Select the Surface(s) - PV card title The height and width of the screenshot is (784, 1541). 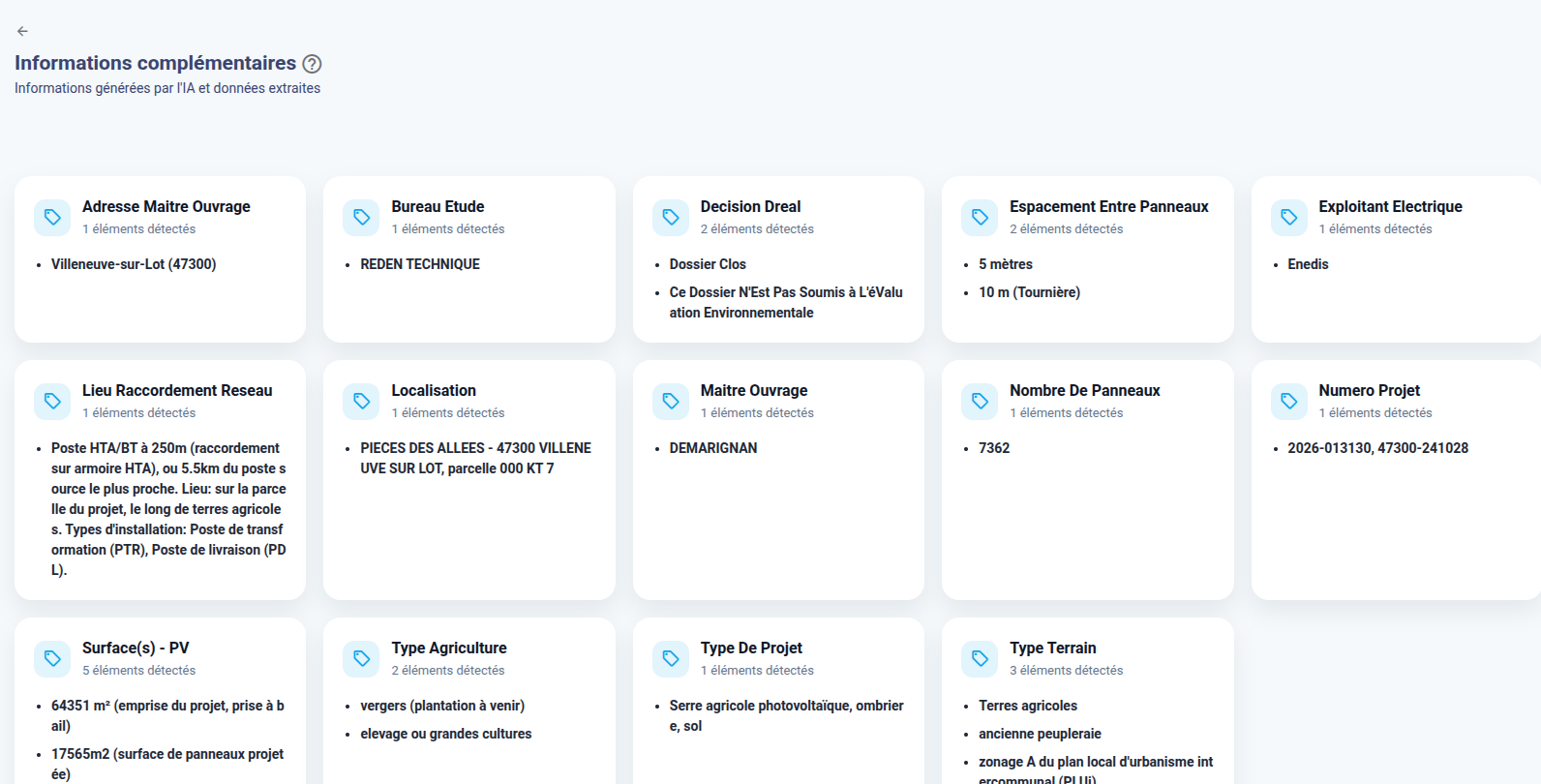(136, 648)
